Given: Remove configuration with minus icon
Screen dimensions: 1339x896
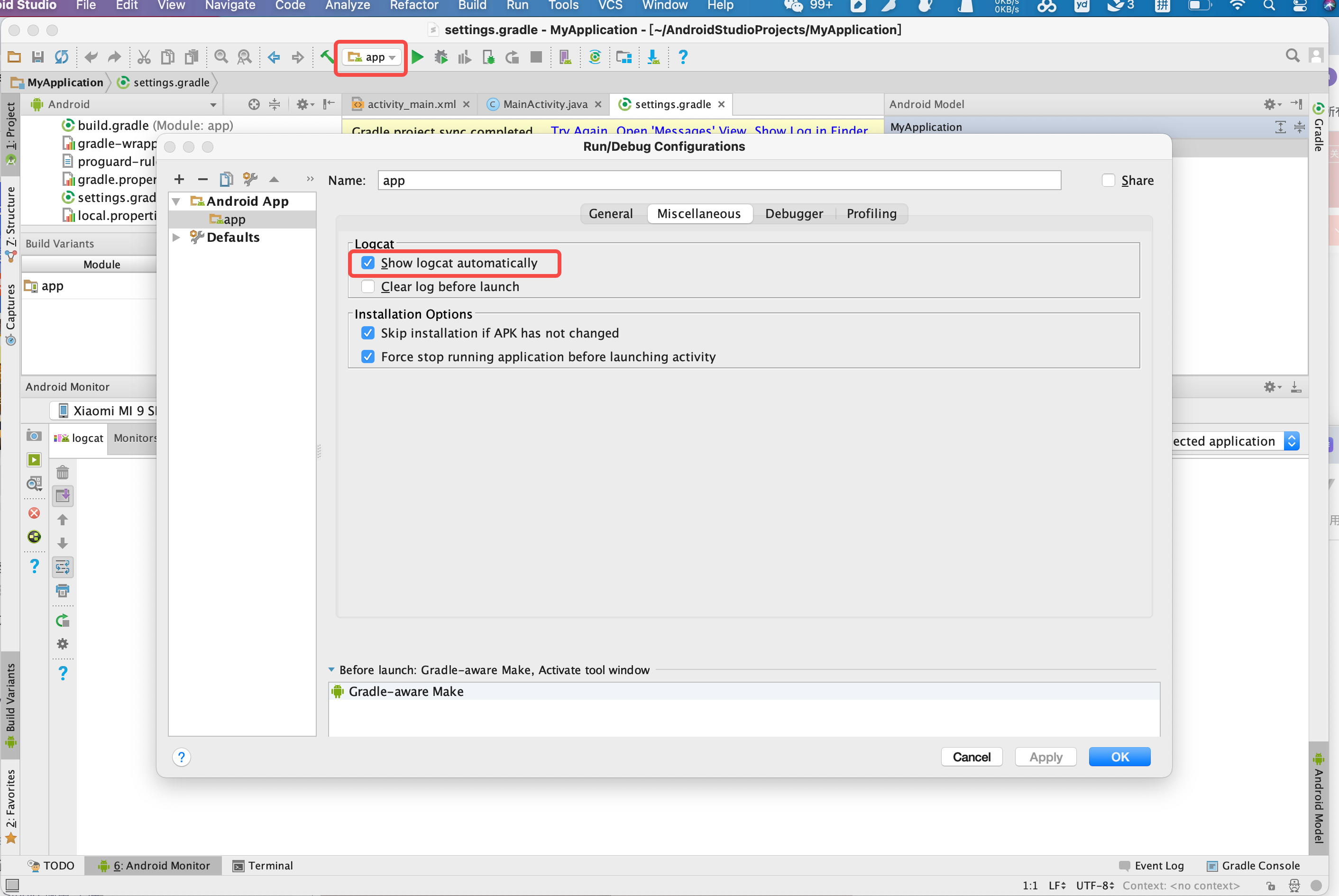Looking at the screenshot, I should (202, 179).
